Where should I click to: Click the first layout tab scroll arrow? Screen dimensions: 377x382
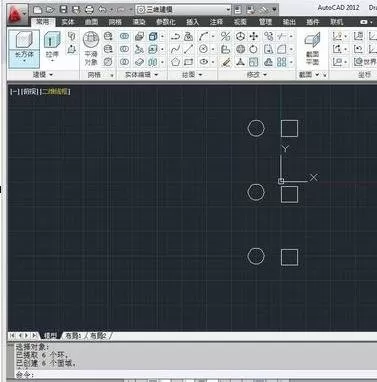pyautogui.click(x=12, y=335)
